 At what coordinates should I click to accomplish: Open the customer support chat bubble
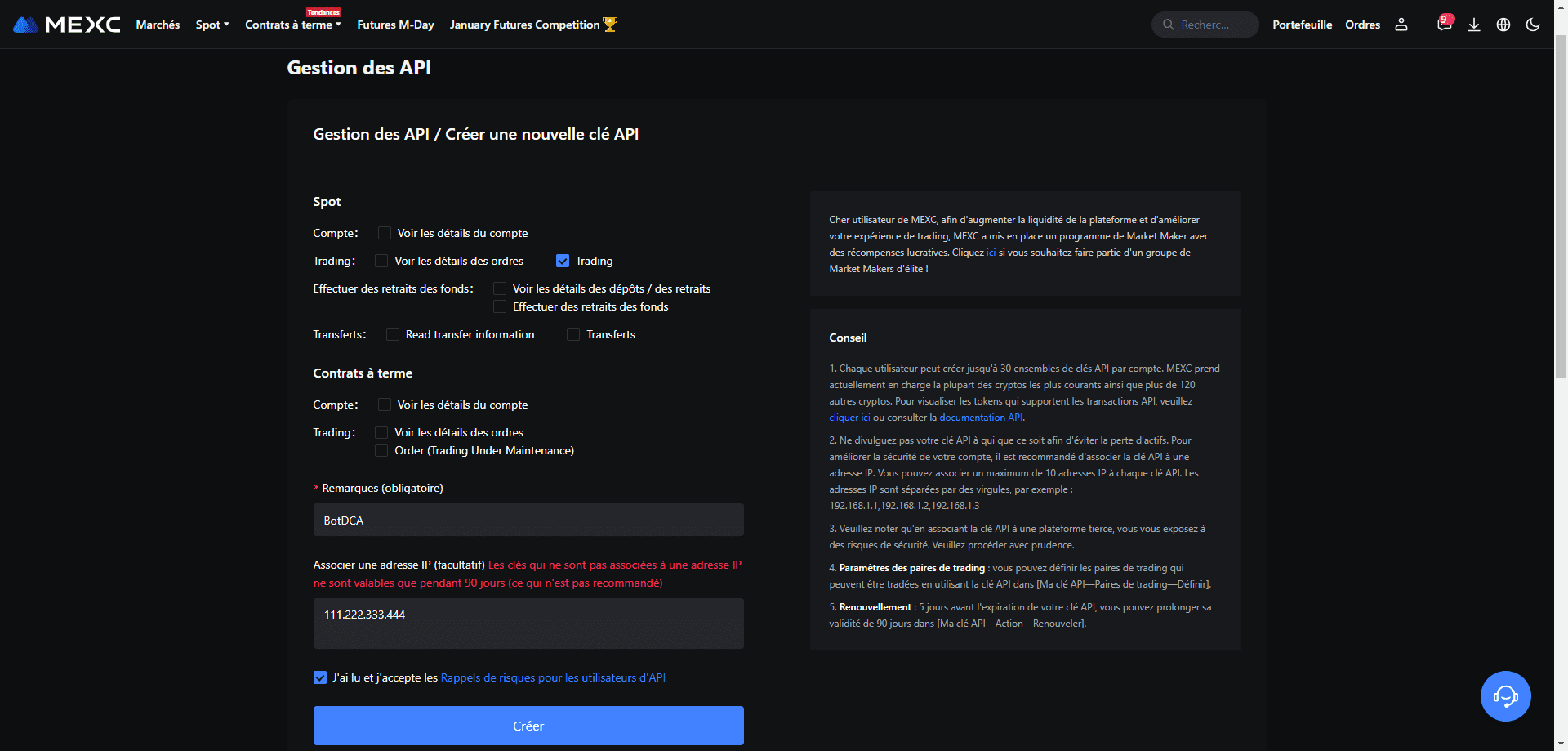pyautogui.click(x=1505, y=696)
